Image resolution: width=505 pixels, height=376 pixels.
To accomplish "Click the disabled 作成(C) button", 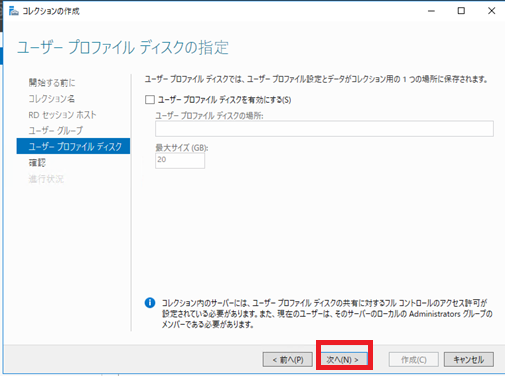I will click(414, 360).
